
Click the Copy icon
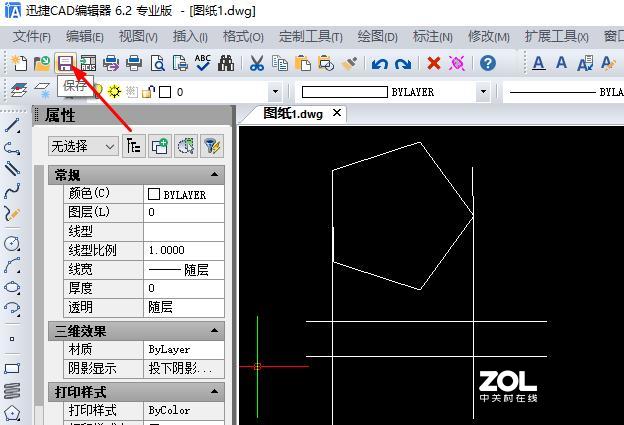280,63
